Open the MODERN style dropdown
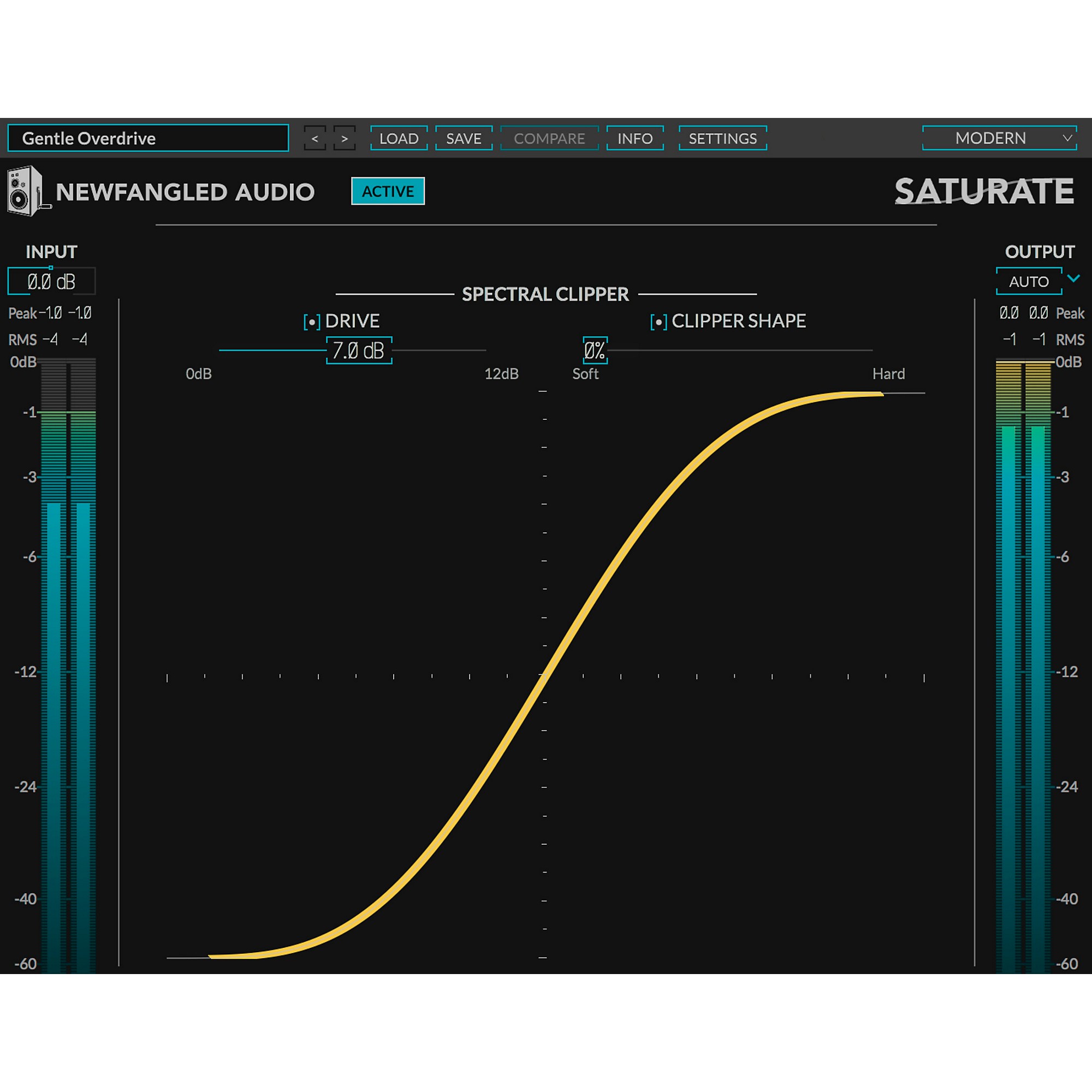 (999, 138)
